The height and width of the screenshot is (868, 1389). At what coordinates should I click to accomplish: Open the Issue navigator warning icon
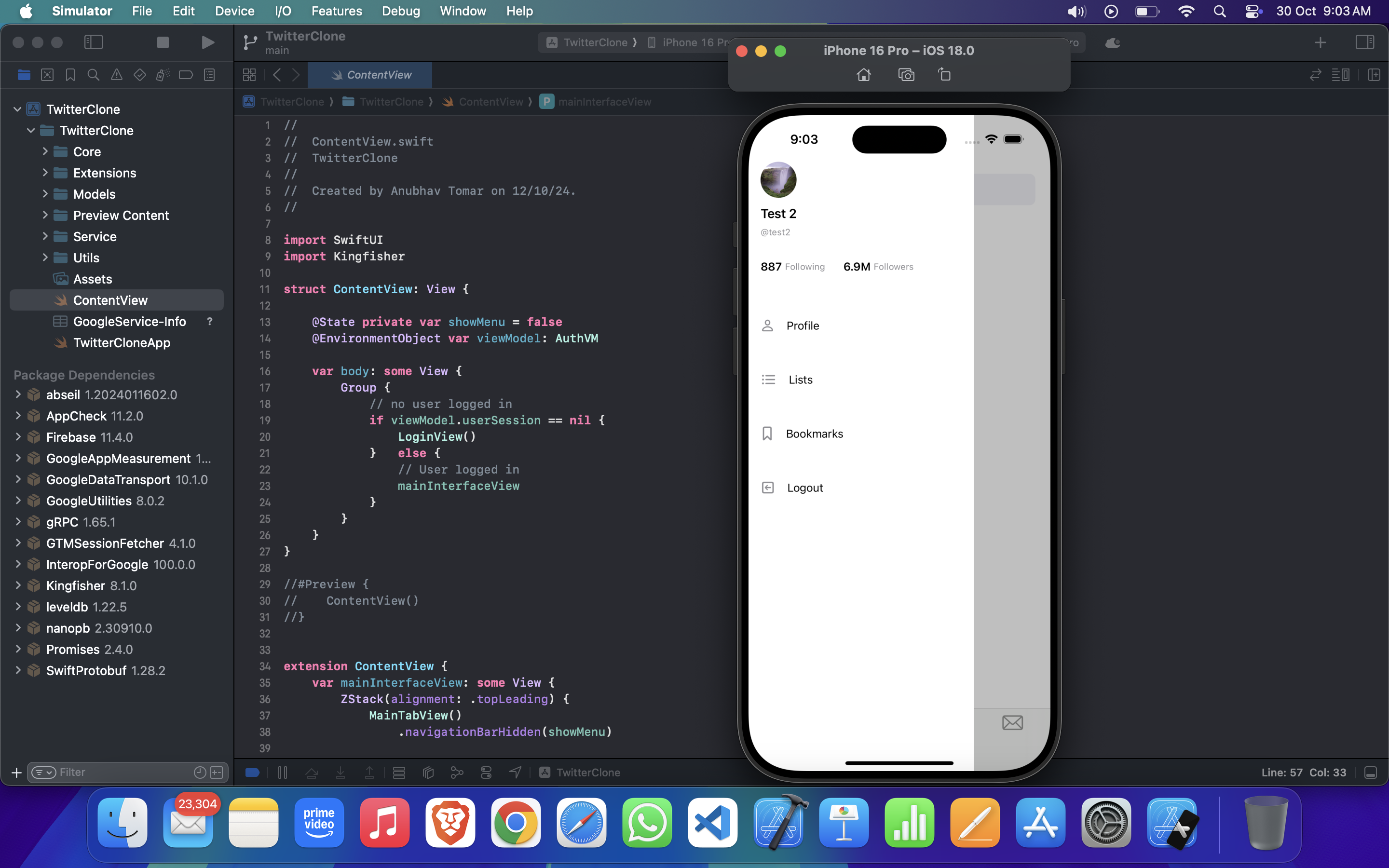coord(117,75)
